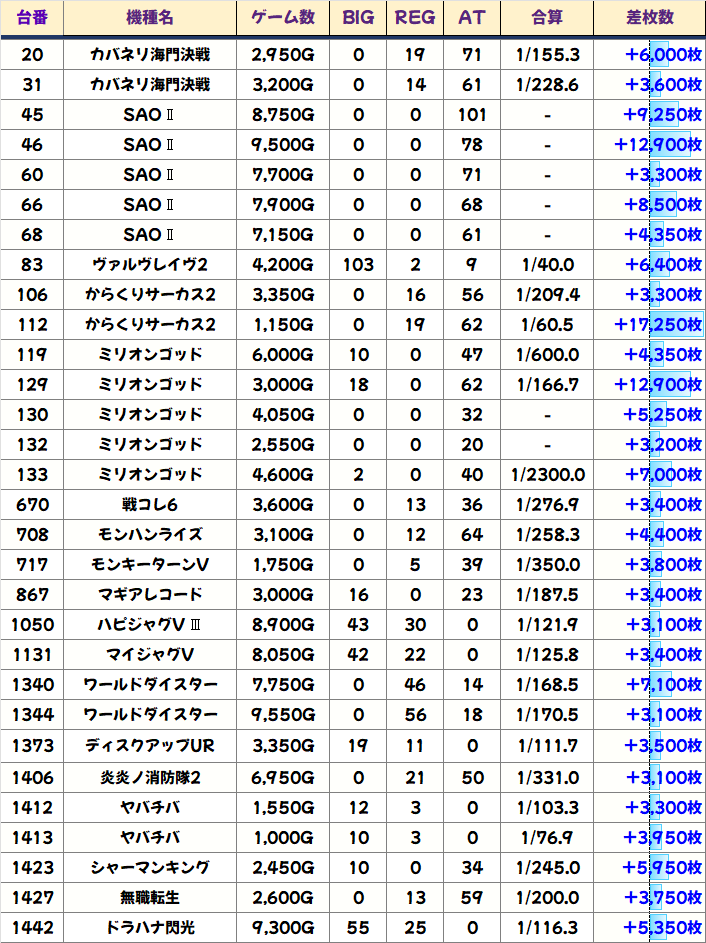Select モンハンライズ machine name
The height and width of the screenshot is (943, 706).
[150, 535]
